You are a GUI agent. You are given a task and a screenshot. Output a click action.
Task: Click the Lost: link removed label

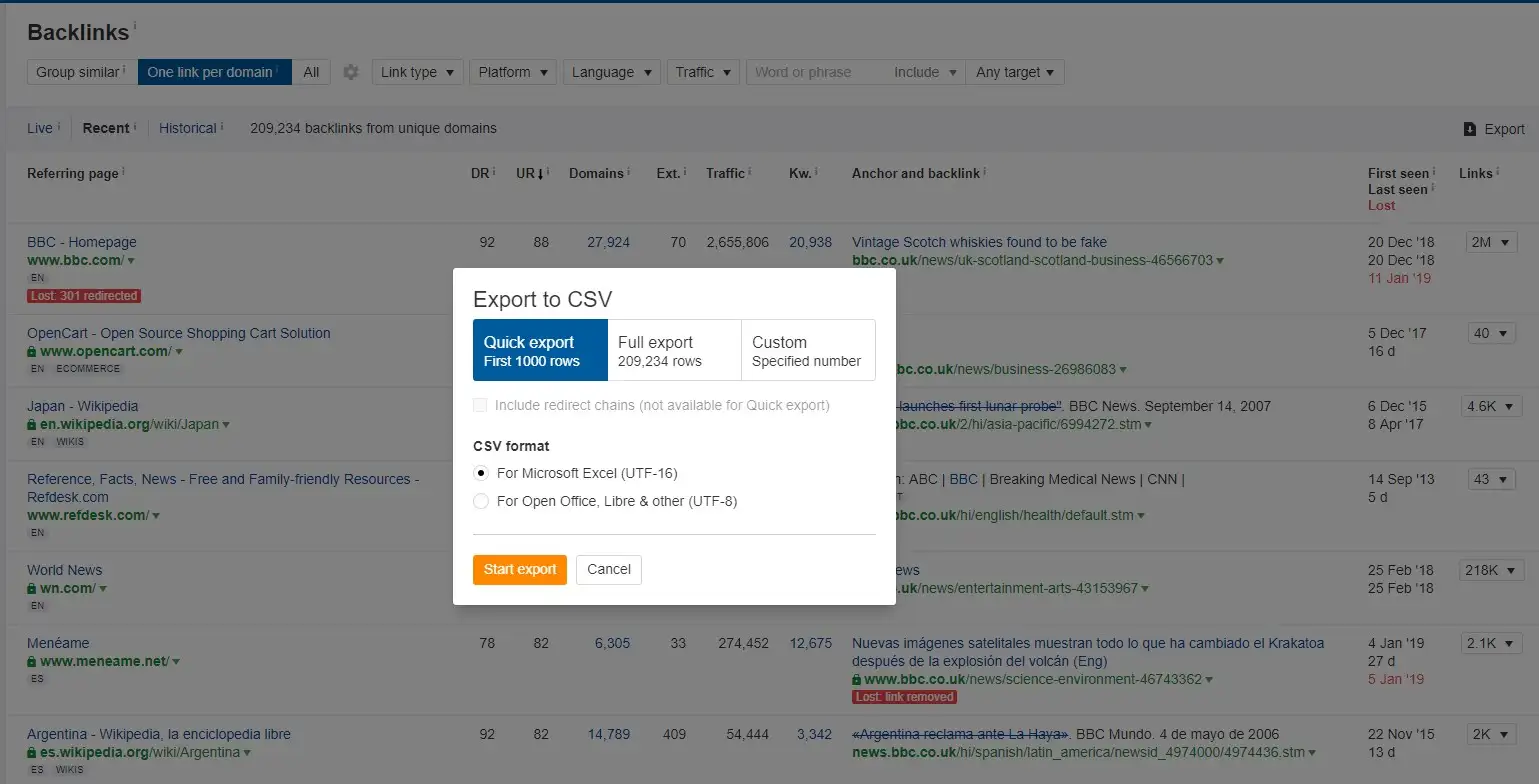pyautogui.click(x=905, y=697)
